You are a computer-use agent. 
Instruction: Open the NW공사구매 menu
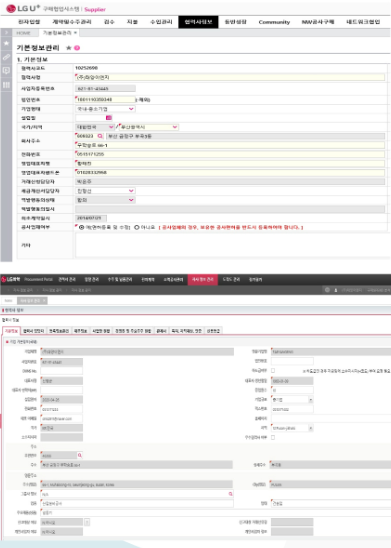[318, 22]
